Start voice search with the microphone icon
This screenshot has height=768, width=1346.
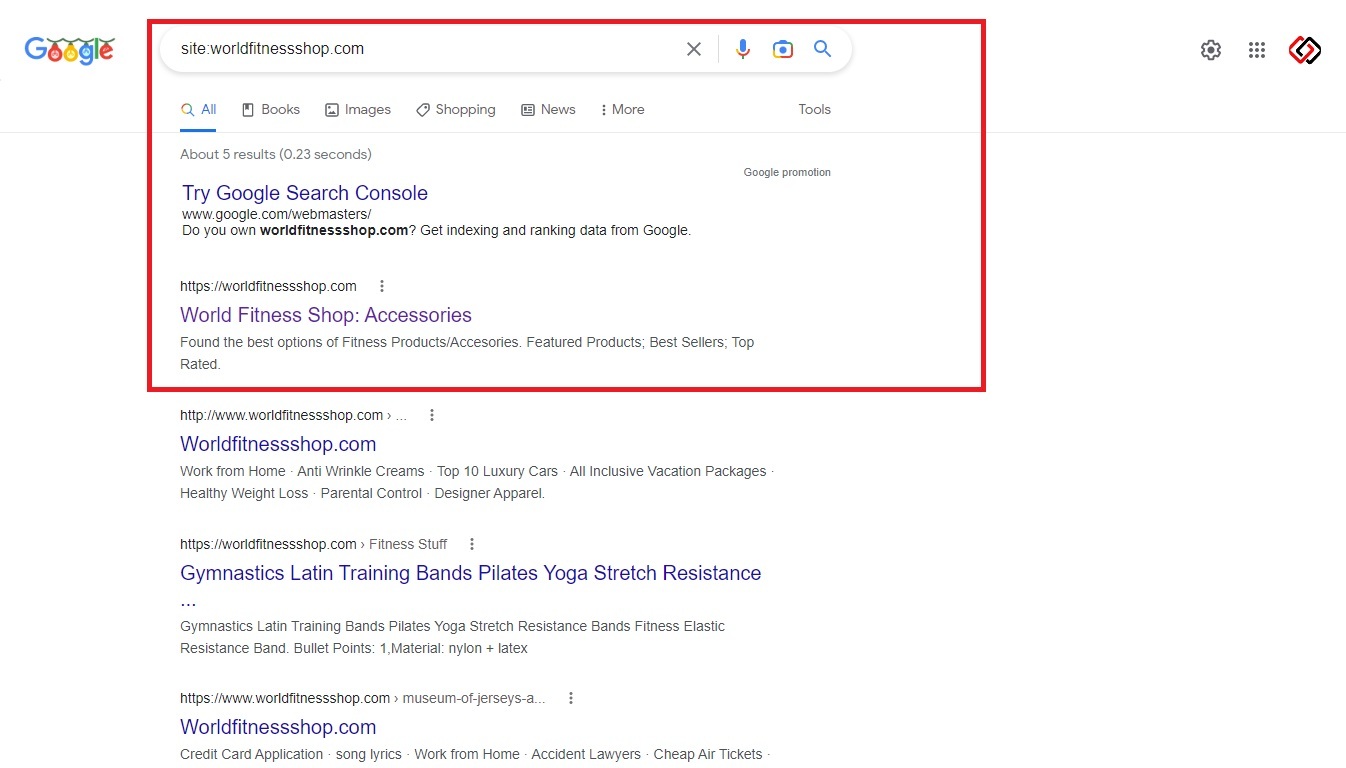[x=742, y=49]
